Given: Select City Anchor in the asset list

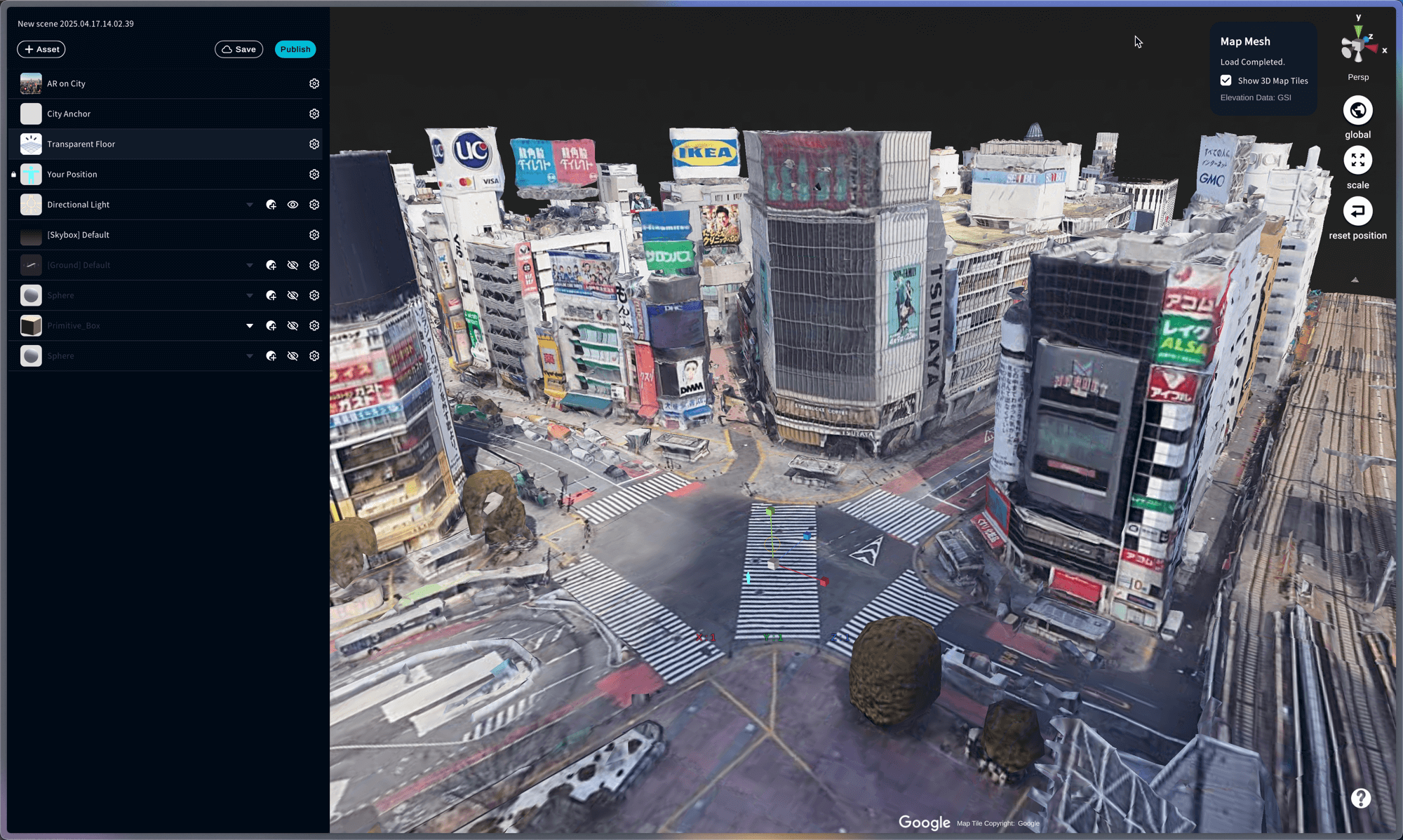Looking at the screenshot, I should (x=165, y=114).
